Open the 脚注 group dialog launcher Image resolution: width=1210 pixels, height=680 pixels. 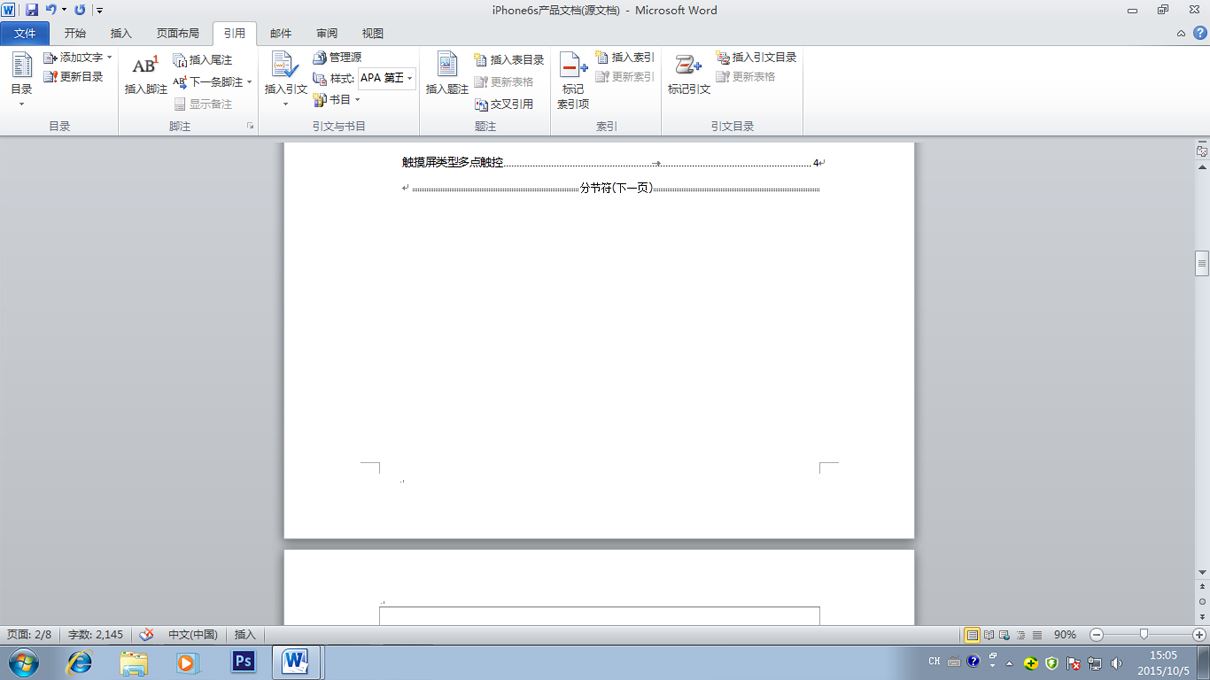pos(250,126)
